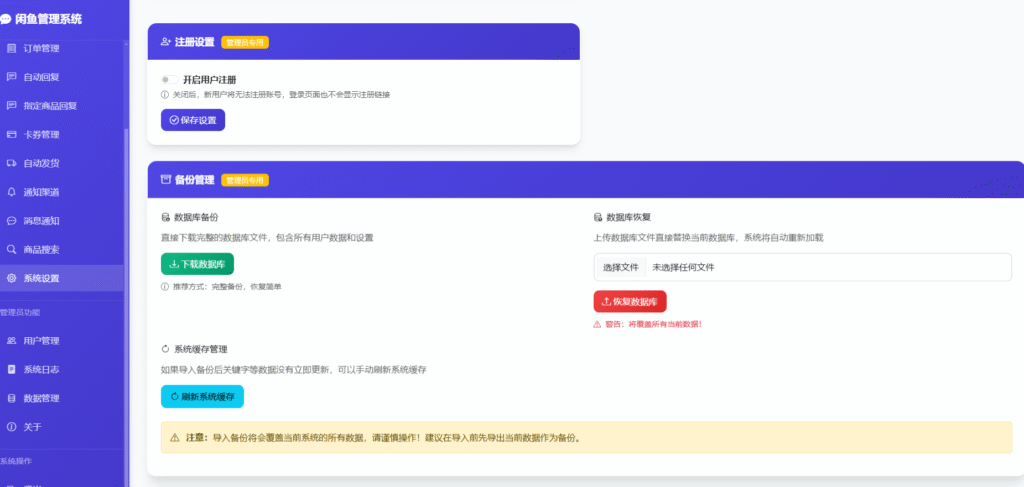1024x487 pixels.
Task: Click the 用户管理 people icon
Action: [11, 341]
